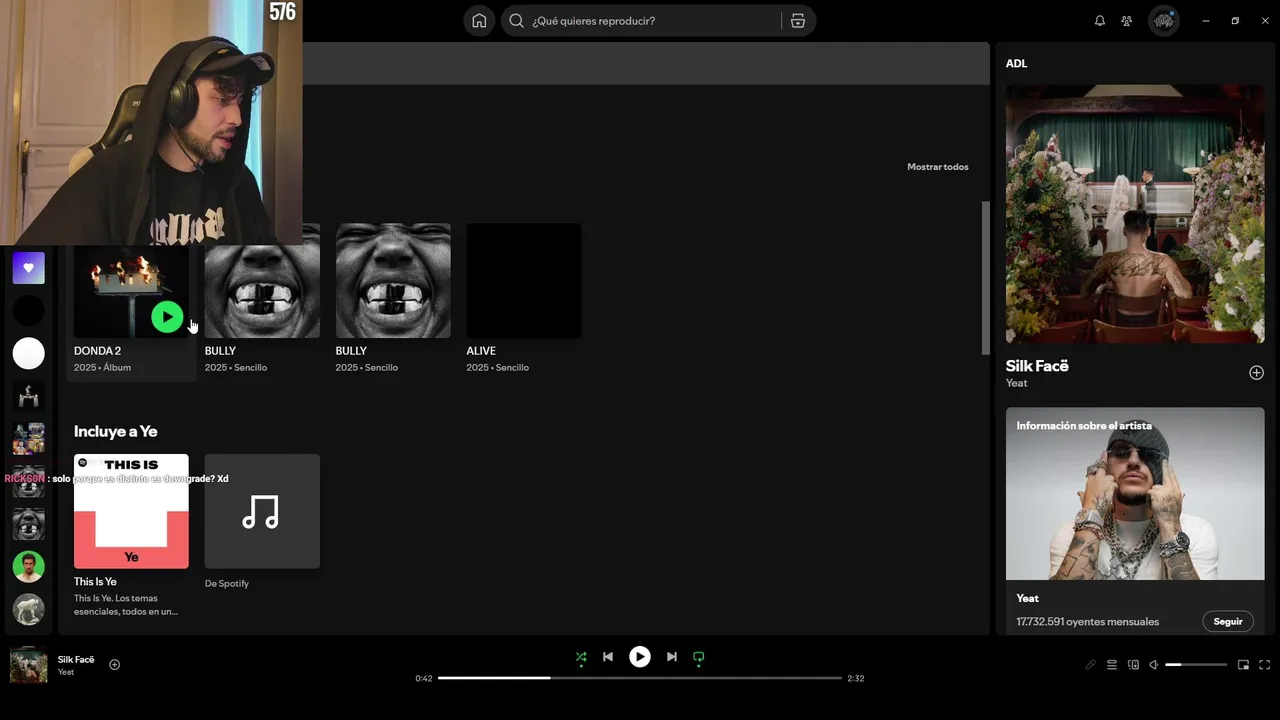Skip to next track
This screenshot has width=1280, height=720.
coord(672,657)
